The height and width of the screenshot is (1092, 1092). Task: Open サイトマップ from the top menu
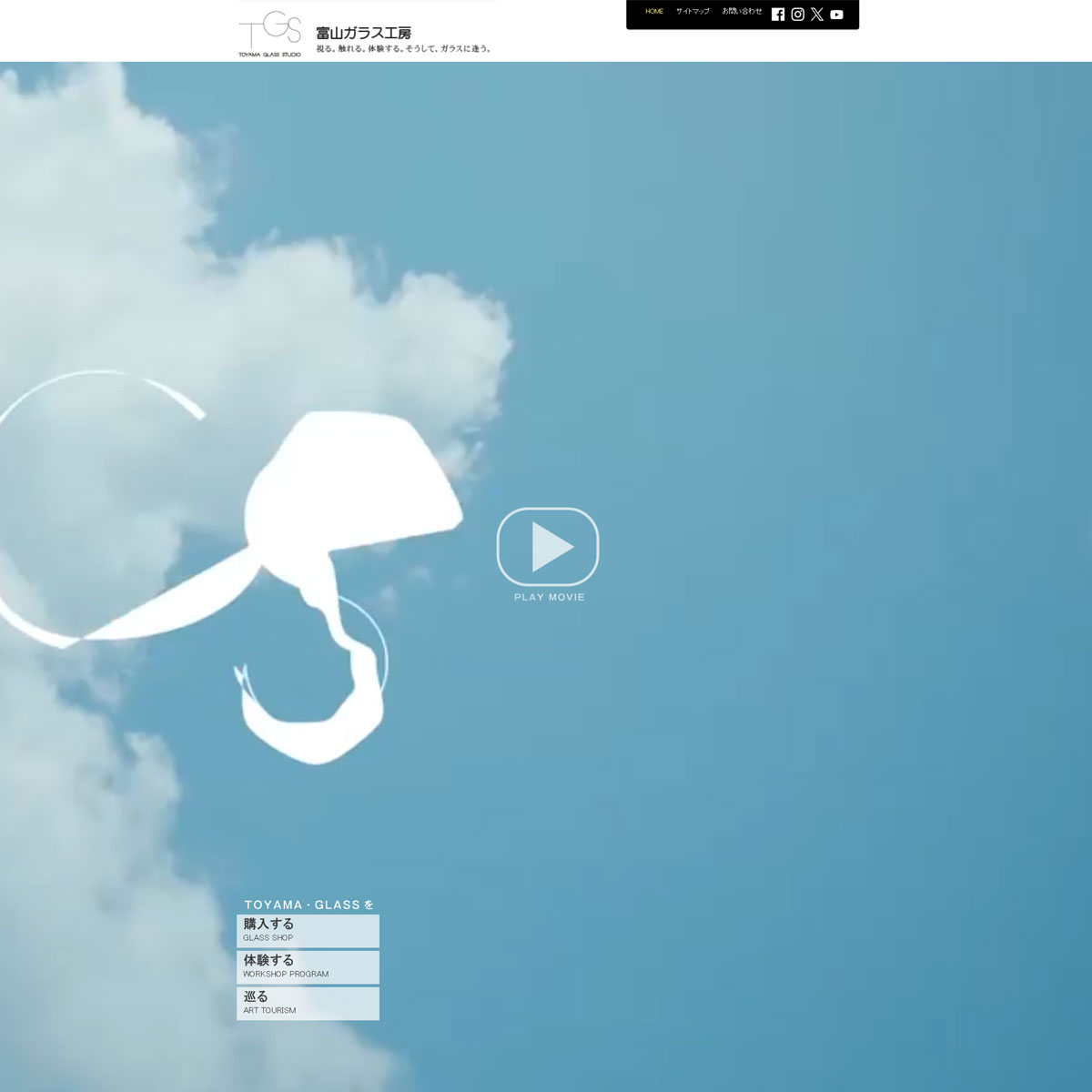(693, 12)
